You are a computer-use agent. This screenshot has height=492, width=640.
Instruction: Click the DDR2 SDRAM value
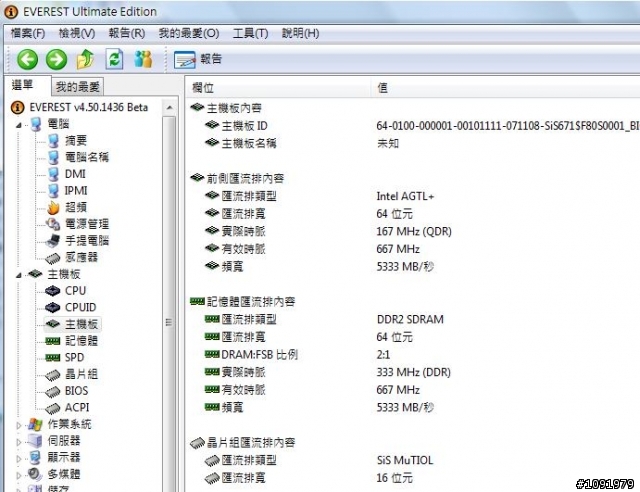coord(410,320)
